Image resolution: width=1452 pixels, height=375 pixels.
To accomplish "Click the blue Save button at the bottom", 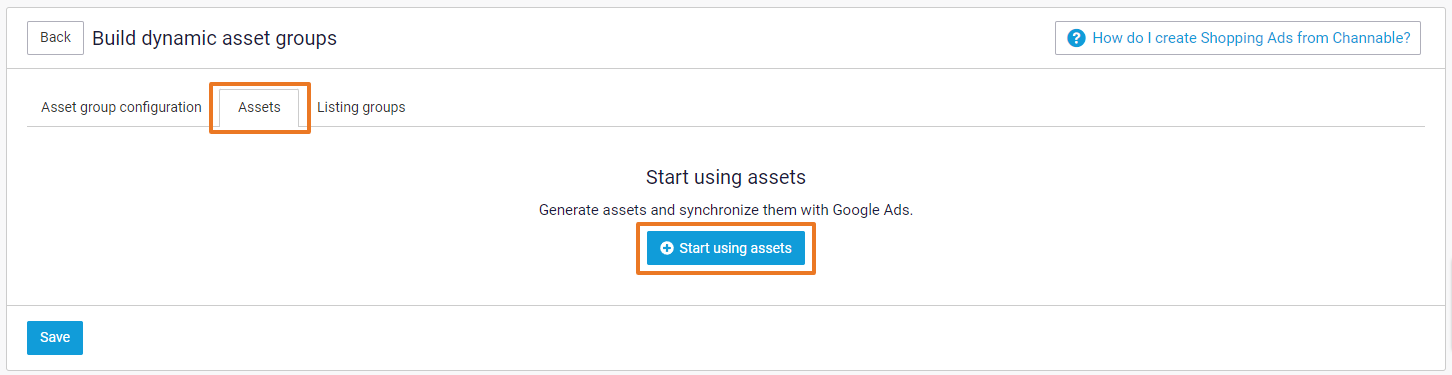I will click(x=55, y=338).
